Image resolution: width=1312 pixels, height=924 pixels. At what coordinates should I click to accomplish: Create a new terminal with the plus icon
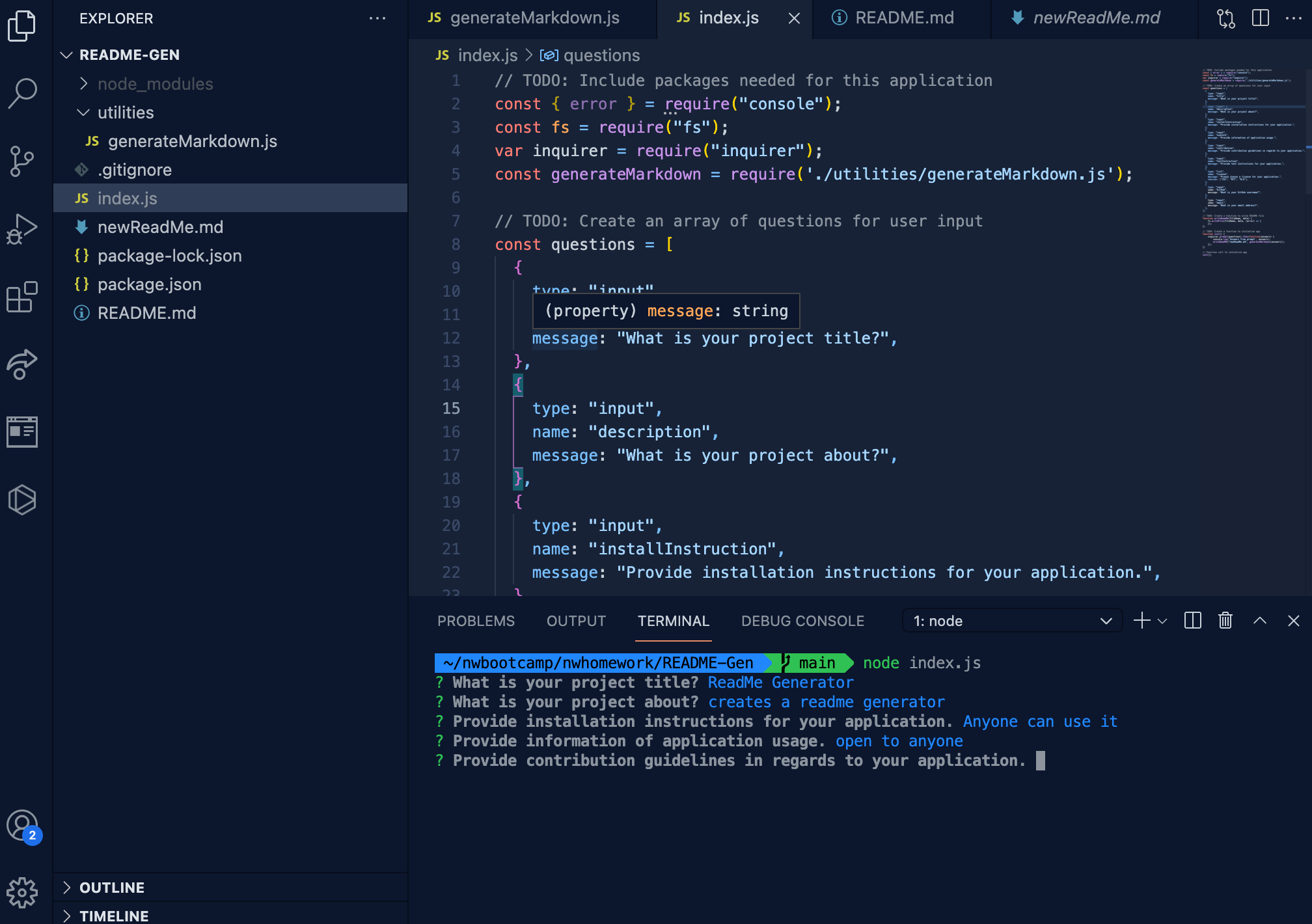1141,620
